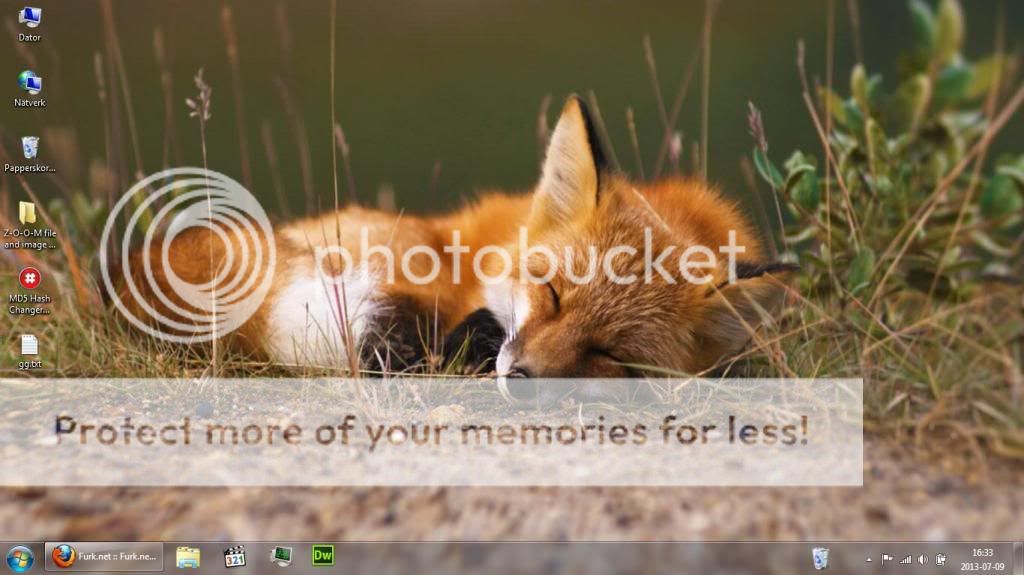Launch Media Player Classic from taskbar

(x=234, y=557)
